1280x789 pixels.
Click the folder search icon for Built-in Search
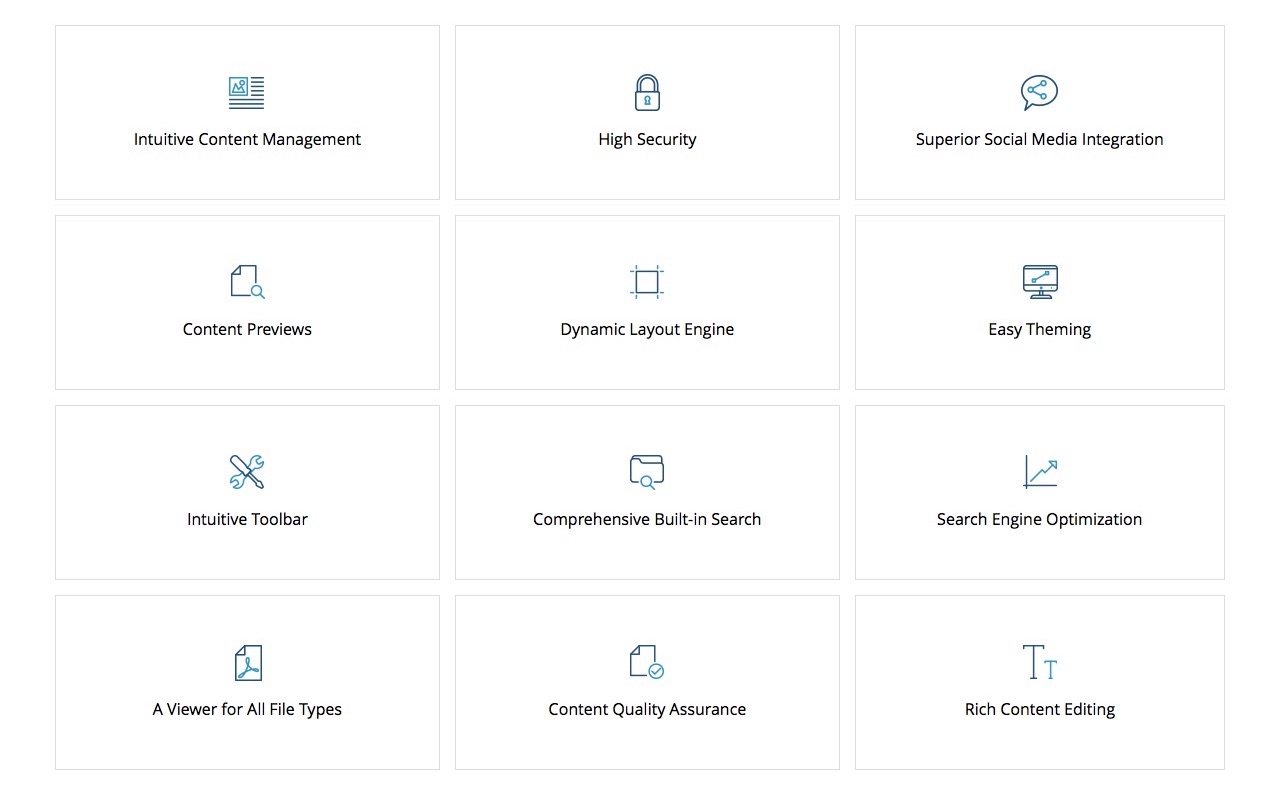point(647,472)
